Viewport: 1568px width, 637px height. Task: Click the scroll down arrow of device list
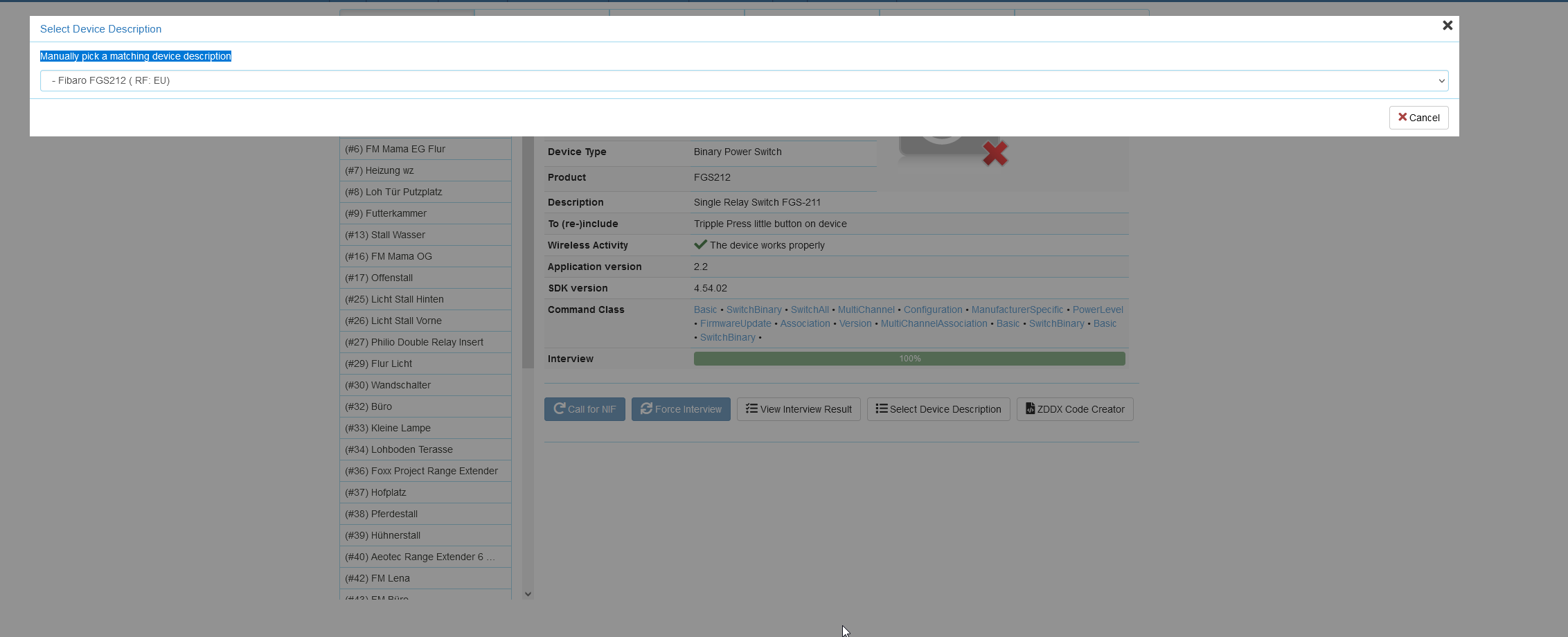528,594
